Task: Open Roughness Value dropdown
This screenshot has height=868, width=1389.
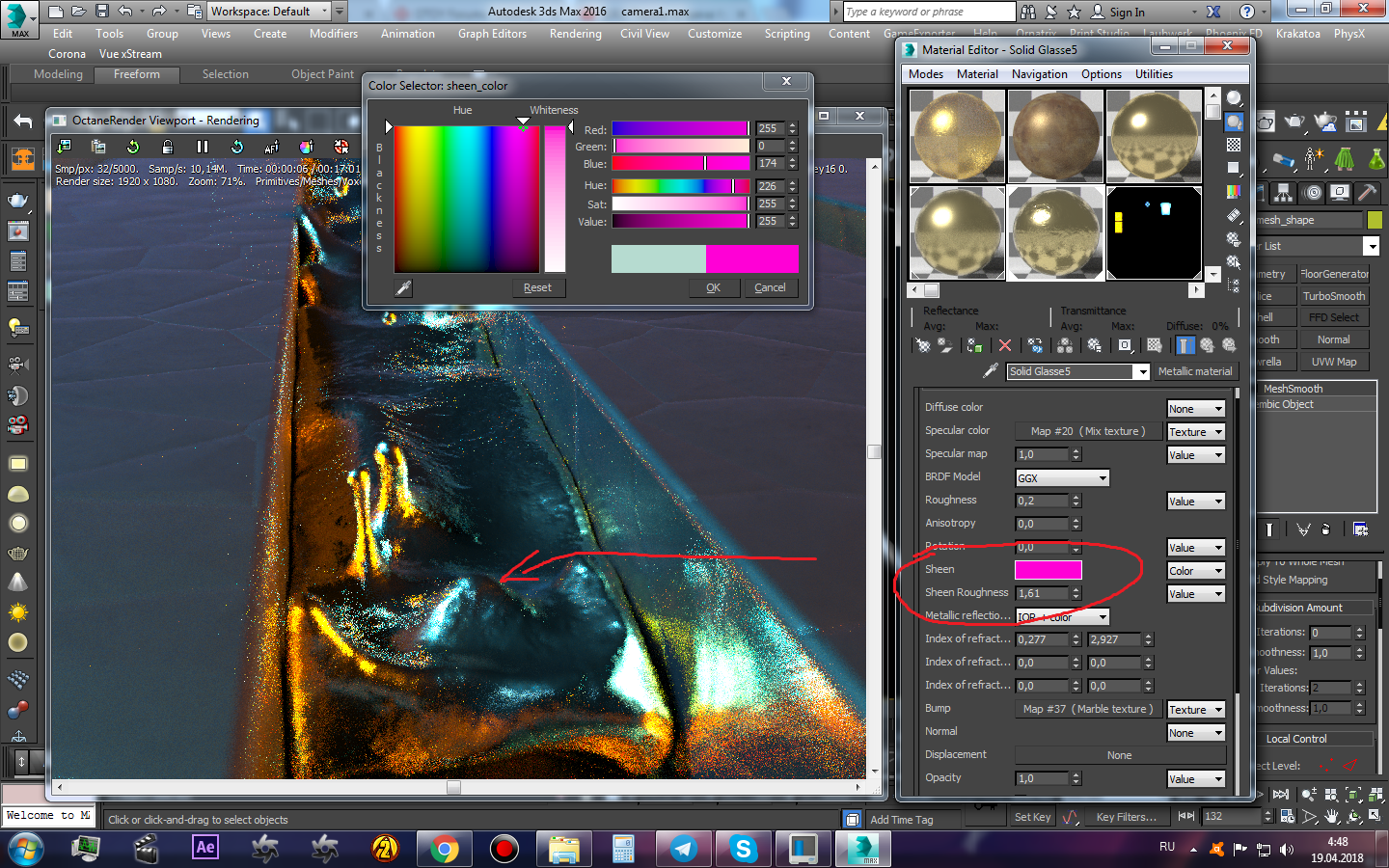Action: [1195, 502]
